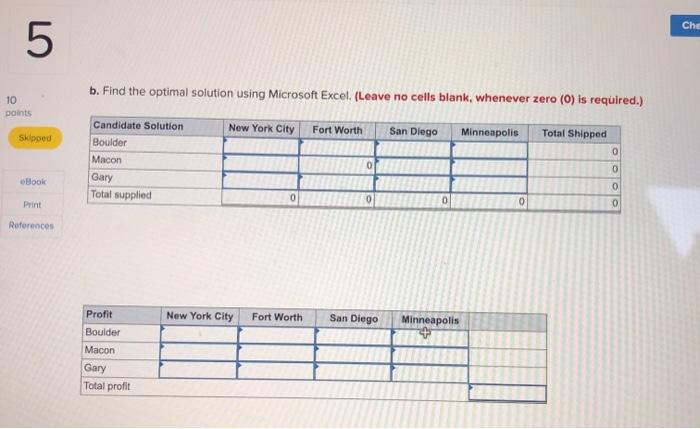Click the blue Check button at top right
700x429 pixels.
click(x=685, y=25)
